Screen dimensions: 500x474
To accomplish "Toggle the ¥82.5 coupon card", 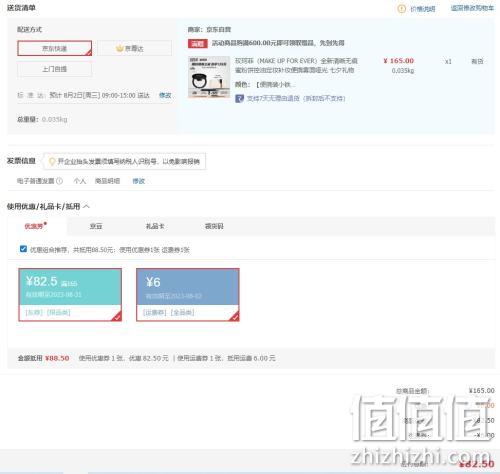I will [70, 295].
